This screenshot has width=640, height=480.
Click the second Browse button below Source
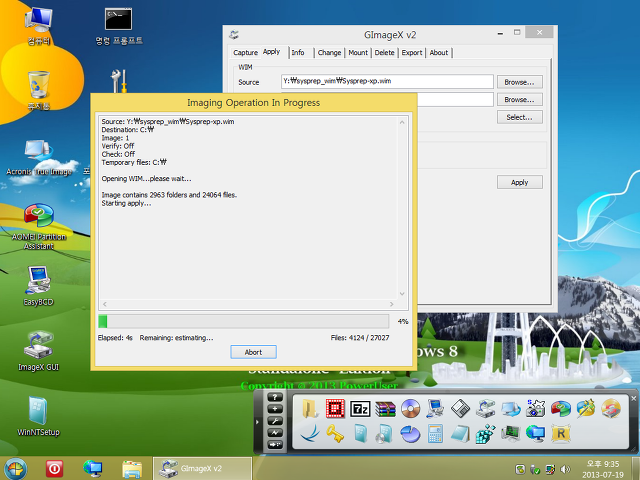point(520,100)
